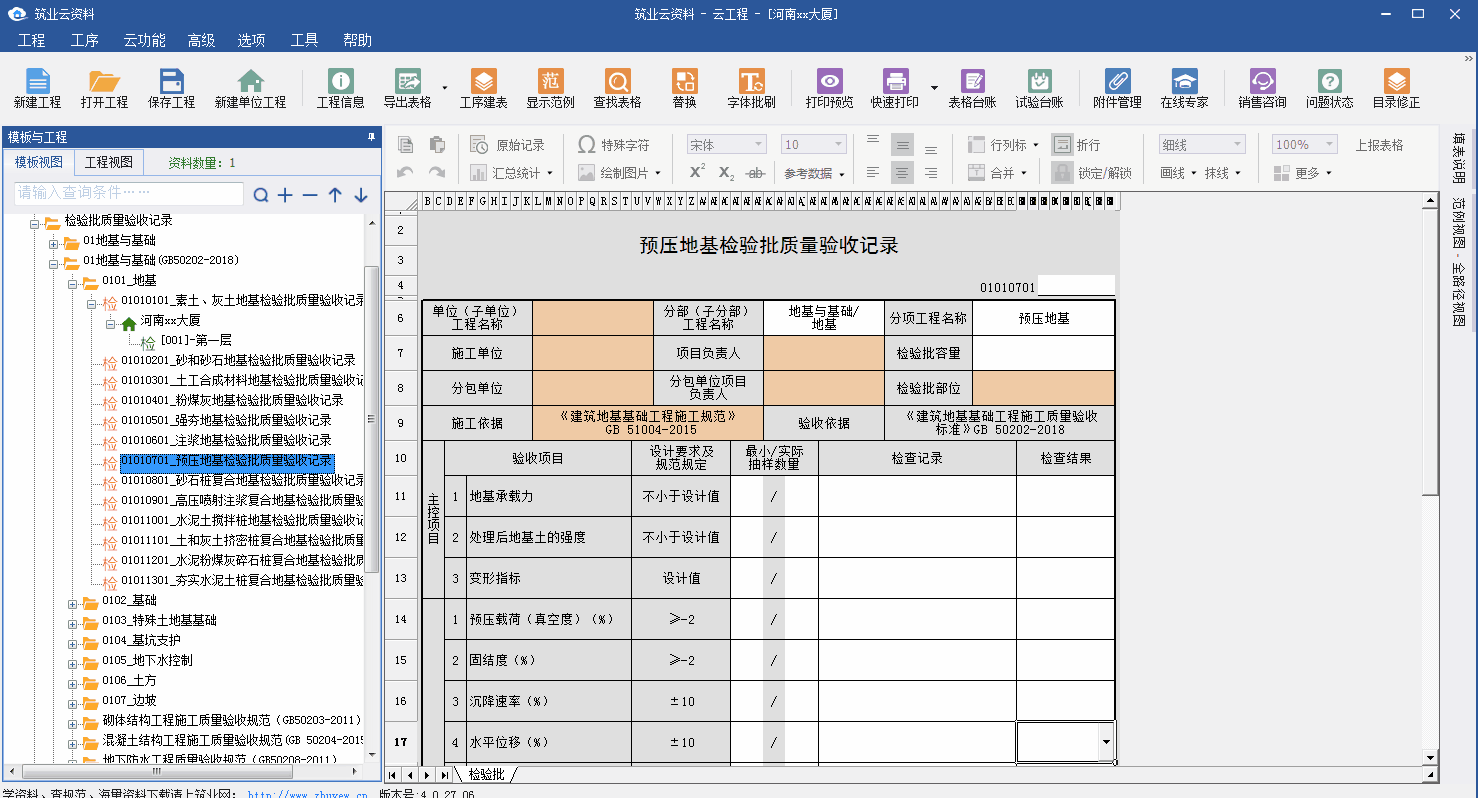This screenshot has width=1478, height=798.
Task: Click the 试验台账 test ledger icon
Action: click(x=1039, y=88)
